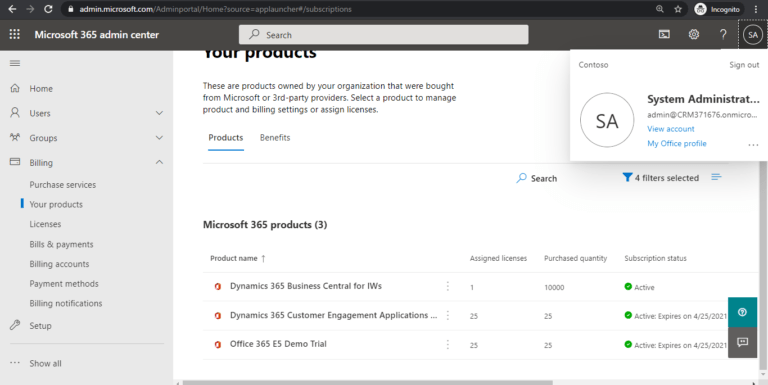768x385 pixels.
Task: Open Office 365 E5 Demo Trial product
Action: pyautogui.click(x=278, y=344)
